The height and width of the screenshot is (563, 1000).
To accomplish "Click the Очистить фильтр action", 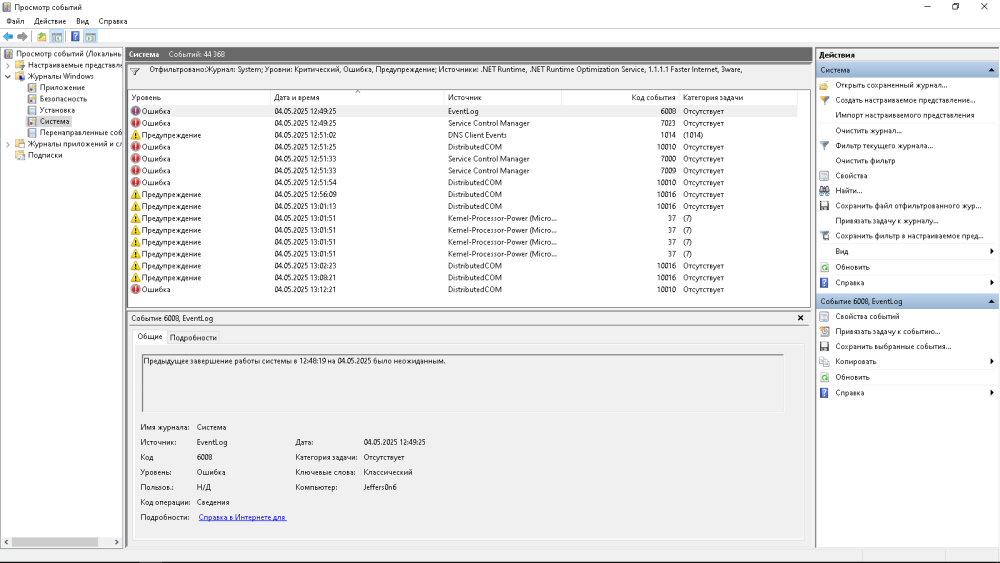I will [x=865, y=161].
